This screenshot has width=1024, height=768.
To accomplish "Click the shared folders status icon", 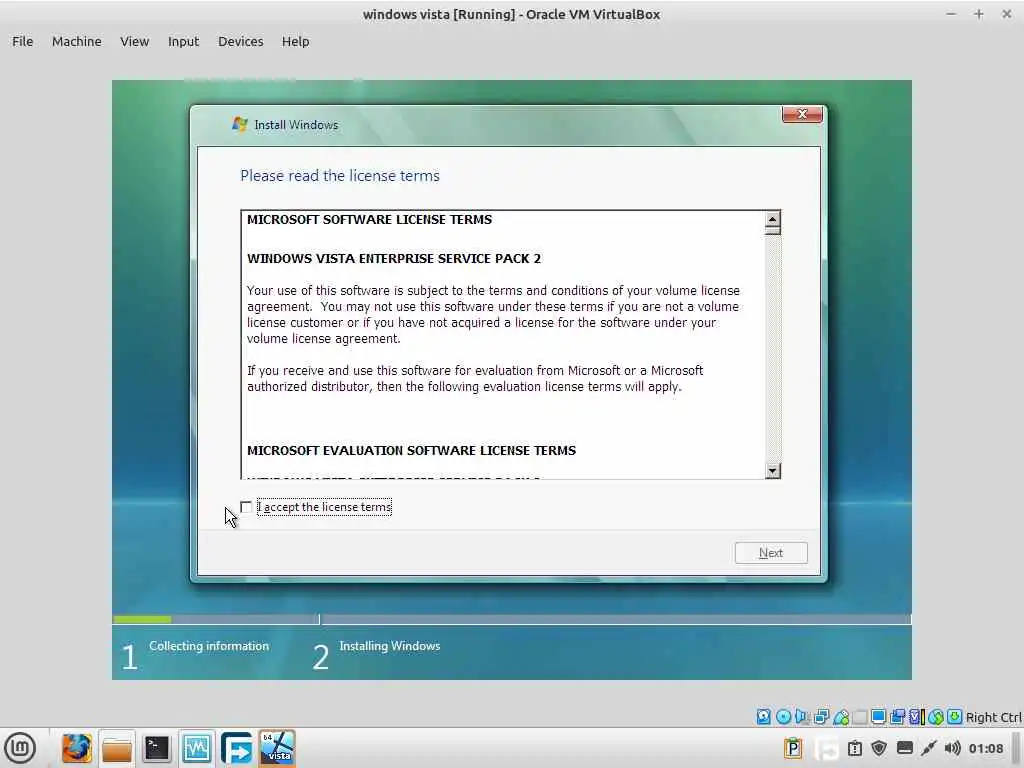I will [x=859, y=717].
